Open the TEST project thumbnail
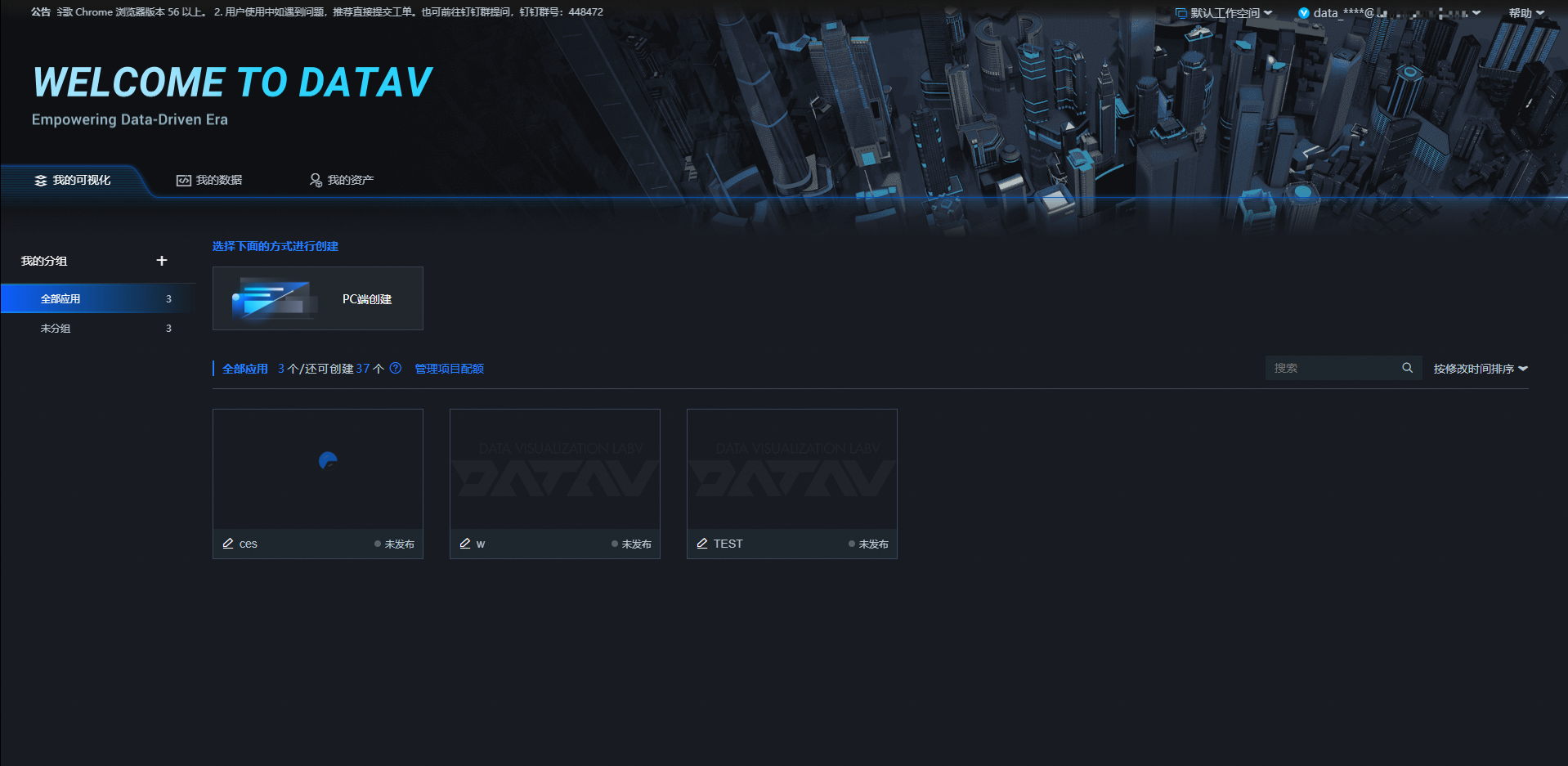 click(792, 469)
